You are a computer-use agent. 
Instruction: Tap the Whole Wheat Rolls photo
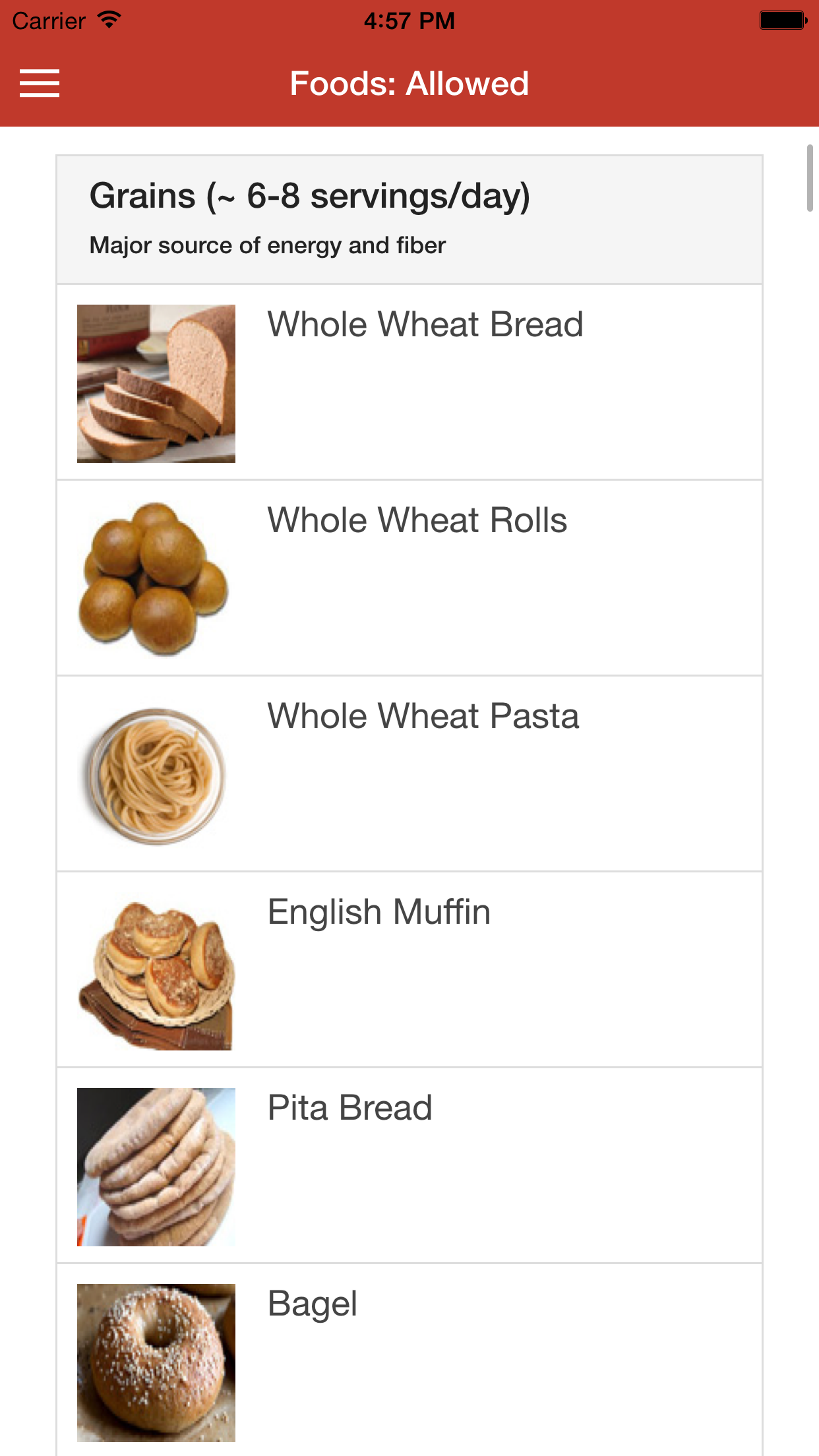(156, 578)
